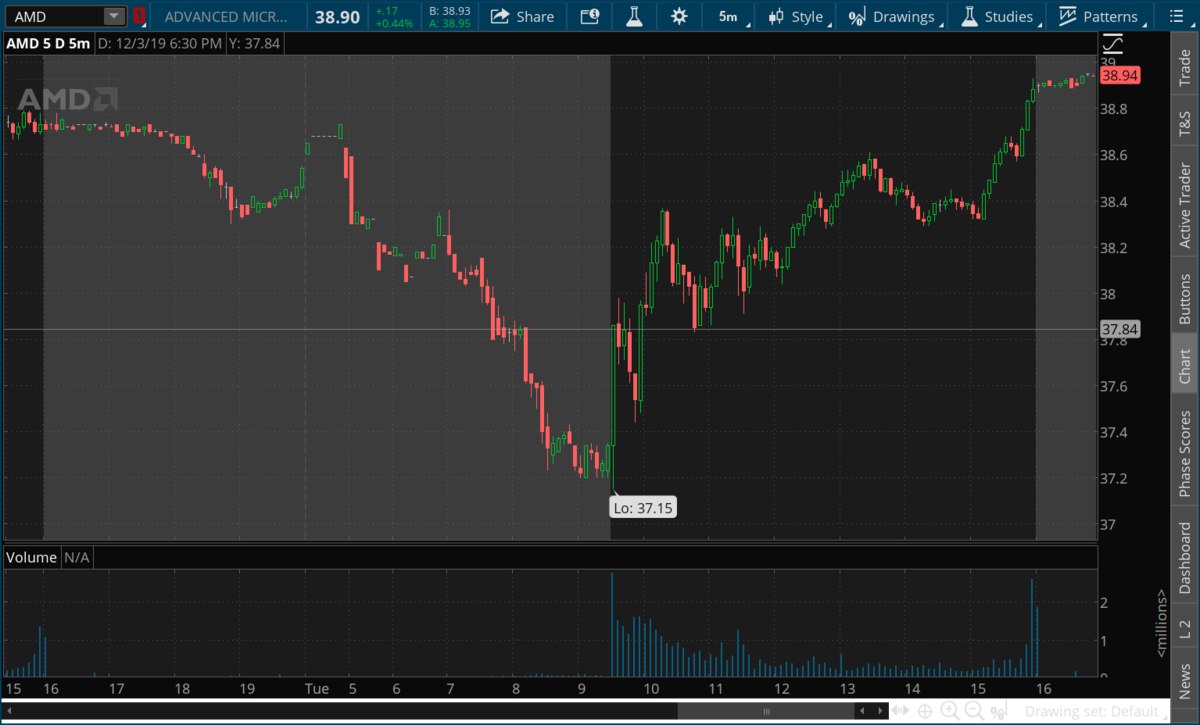Expand the Studies dropdown menu

point(1042,23)
